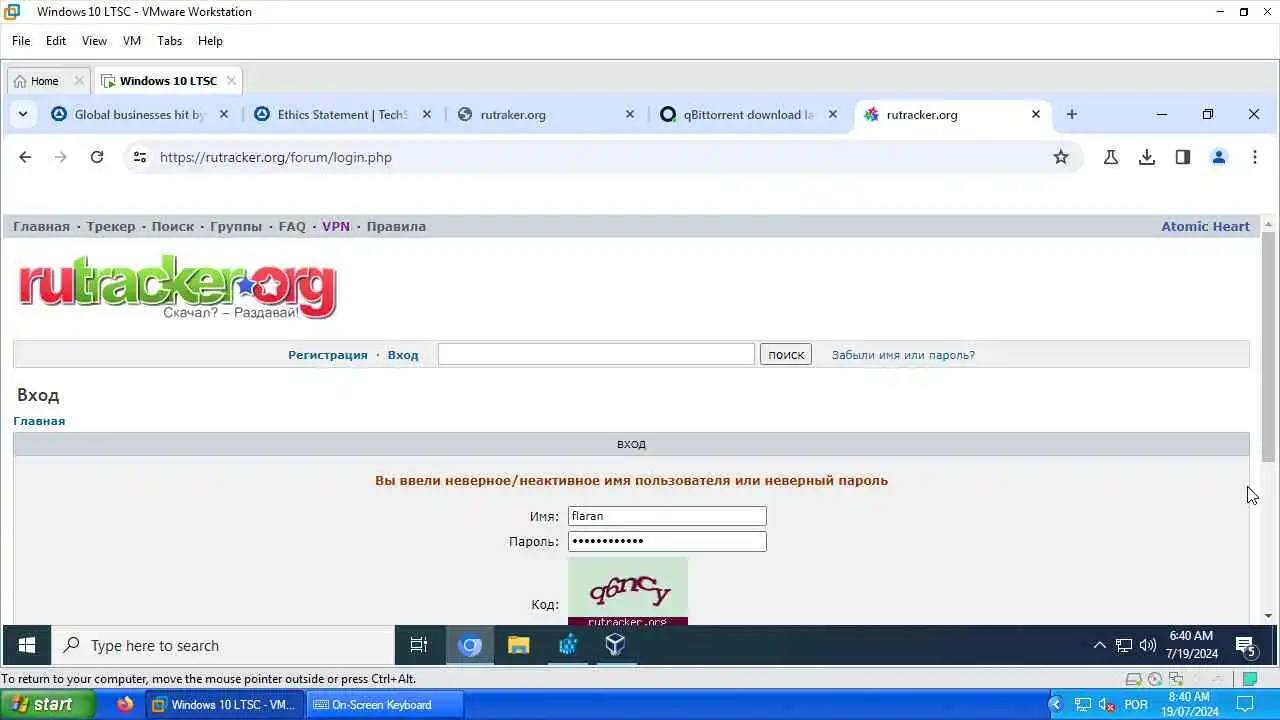Switch to Ethics Statement TechS tab
This screenshot has height=720, width=1280.
[x=343, y=114]
